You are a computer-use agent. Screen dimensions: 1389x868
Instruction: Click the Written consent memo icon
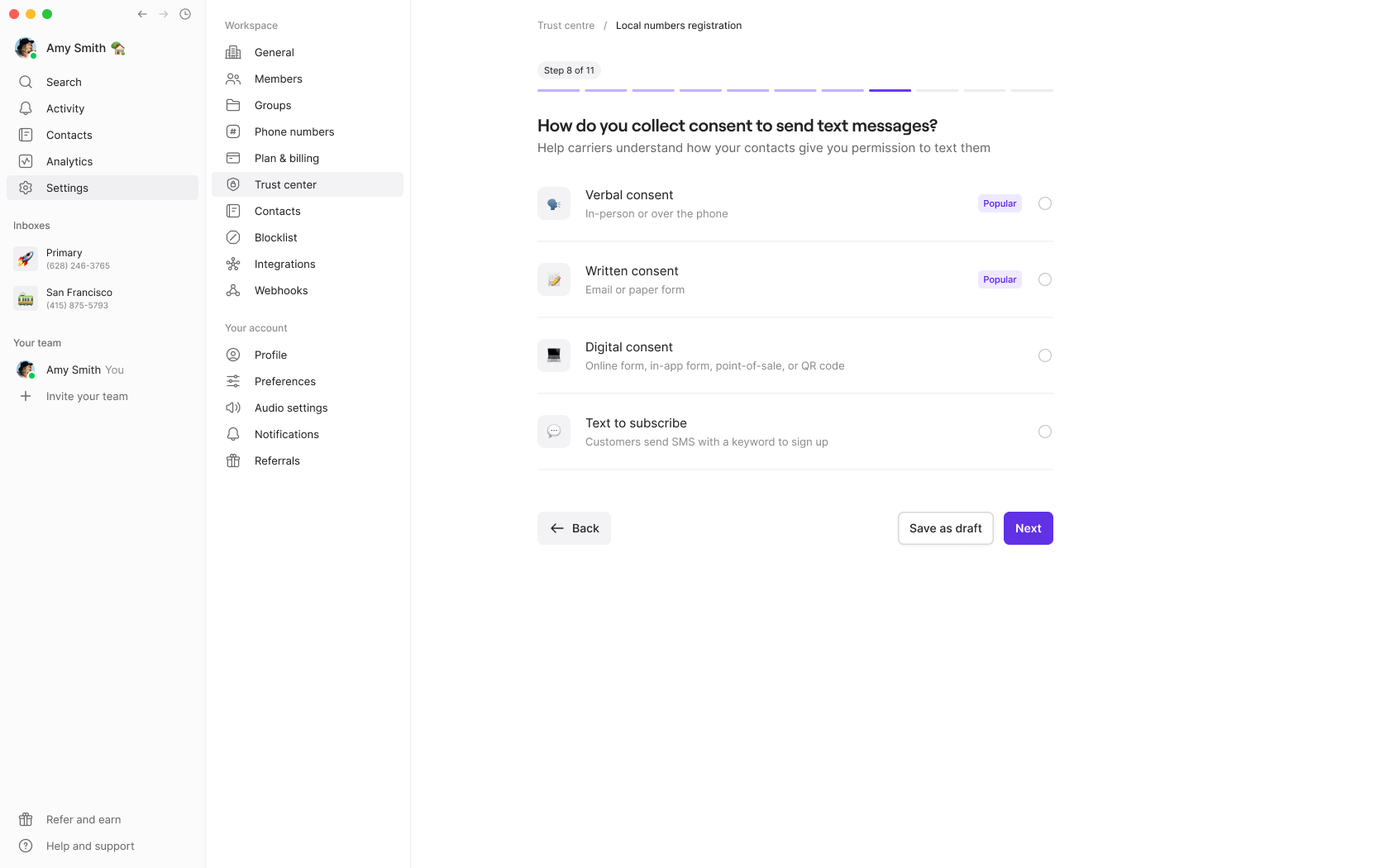[554, 279]
